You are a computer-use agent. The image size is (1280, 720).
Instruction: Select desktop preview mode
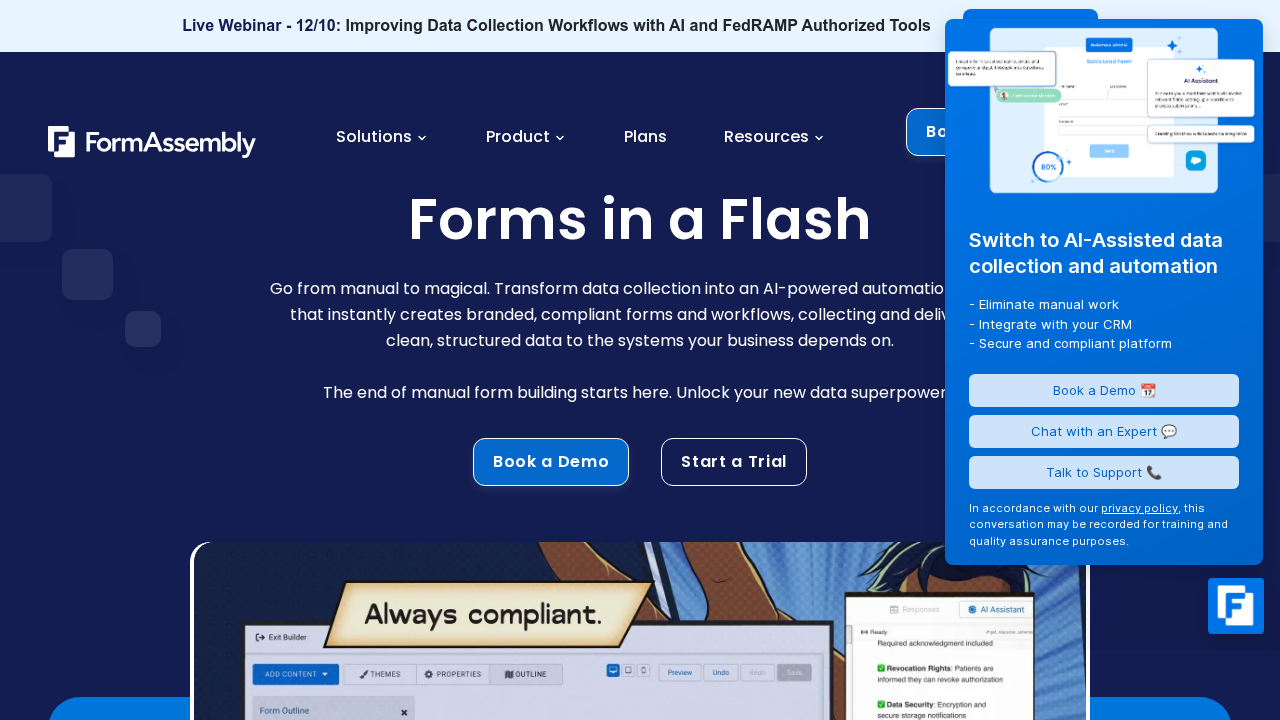pos(612,671)
